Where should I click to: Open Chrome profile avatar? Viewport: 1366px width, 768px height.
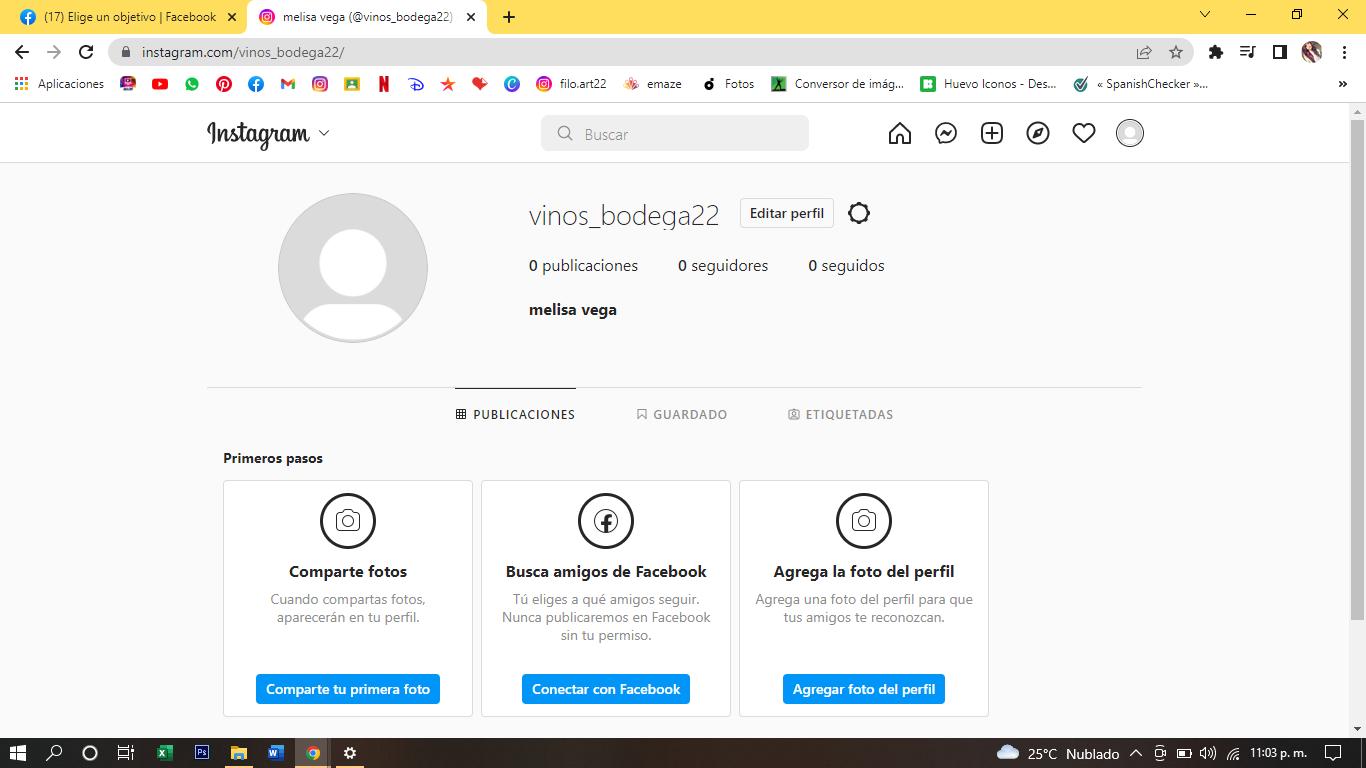[1312, 52]
